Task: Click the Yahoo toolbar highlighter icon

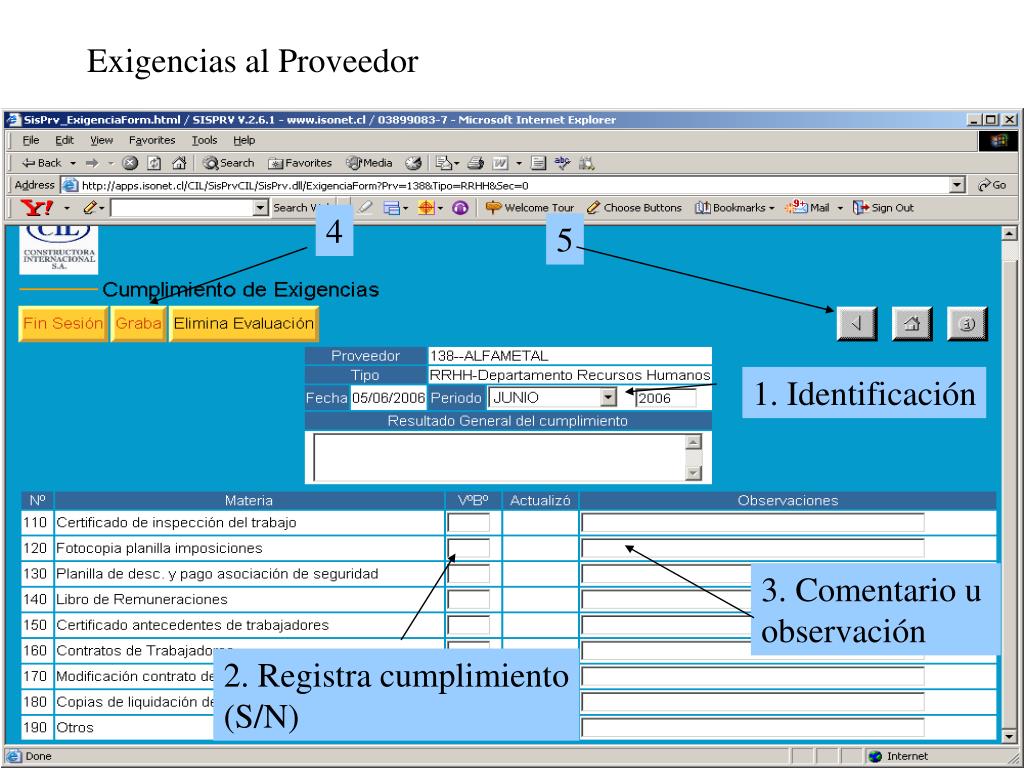Action: pos(364,208)
